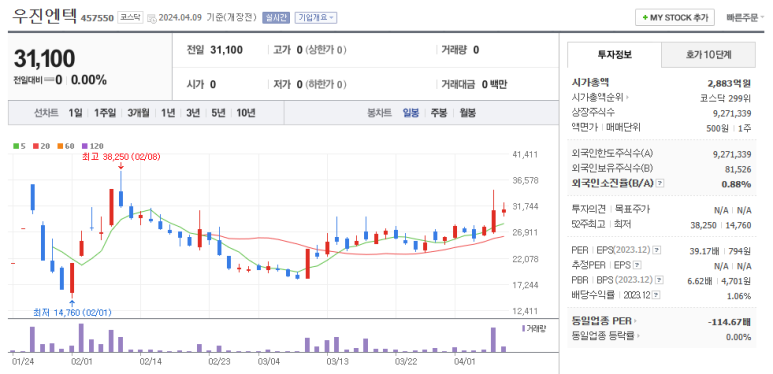
Task: Click the 최고 38,250 (02/08) chart annotation
Action: coord(121,157)
